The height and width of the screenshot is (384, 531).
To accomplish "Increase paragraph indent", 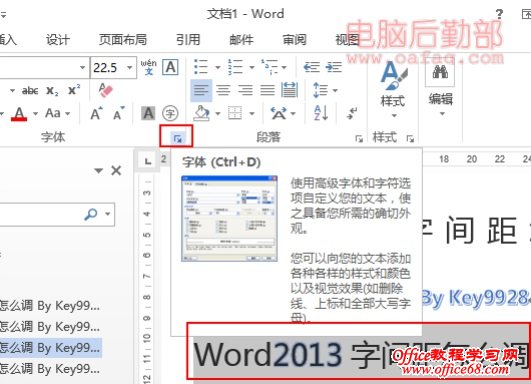I will point(334,67).
